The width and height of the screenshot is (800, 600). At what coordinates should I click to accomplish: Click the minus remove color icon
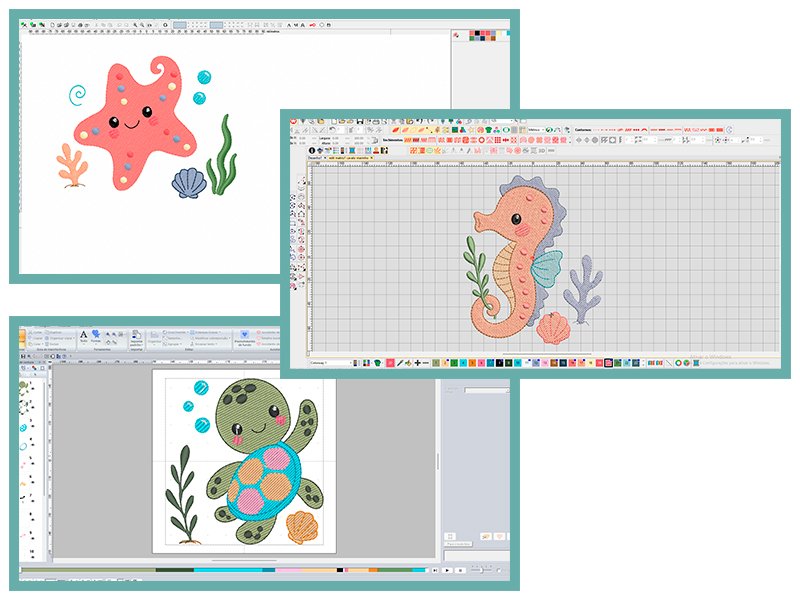[426, 363]
